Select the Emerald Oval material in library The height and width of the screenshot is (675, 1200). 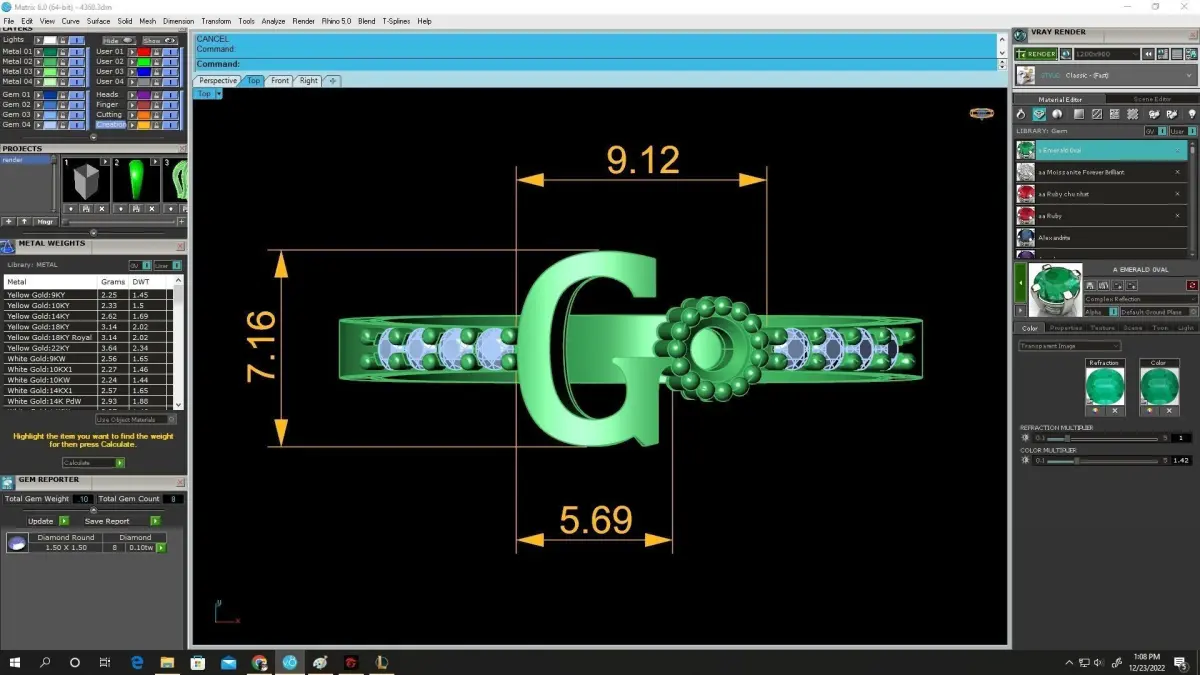pos(1101,150)
